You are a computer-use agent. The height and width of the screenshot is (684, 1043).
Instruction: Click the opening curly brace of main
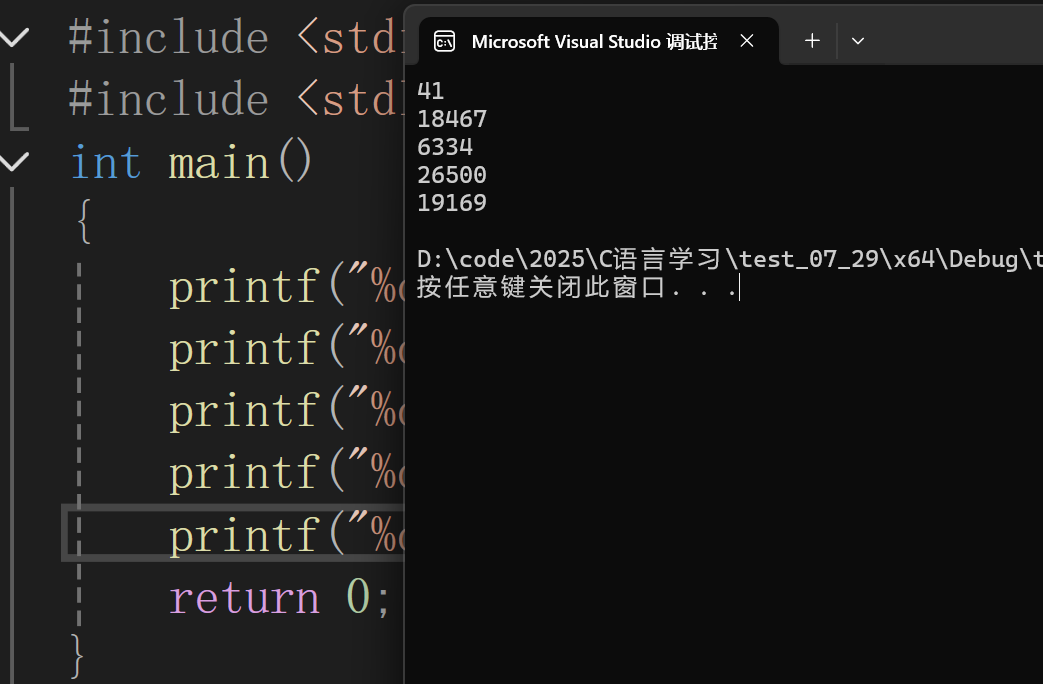pyautogui.click(x=84, y=222)
